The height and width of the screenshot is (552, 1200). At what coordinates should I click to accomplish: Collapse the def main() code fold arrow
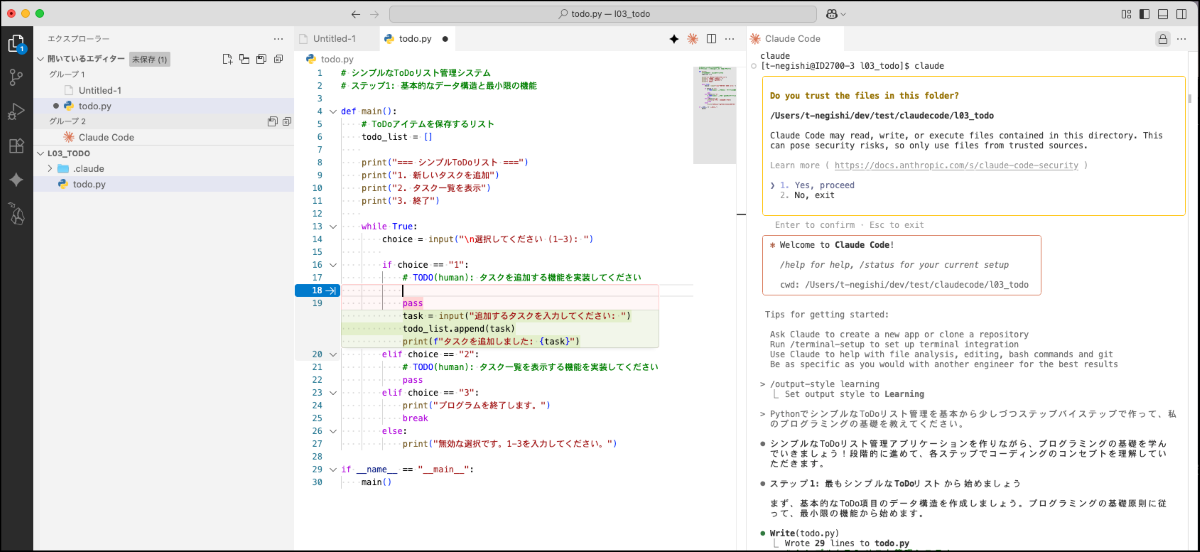(x=333, y=111)
